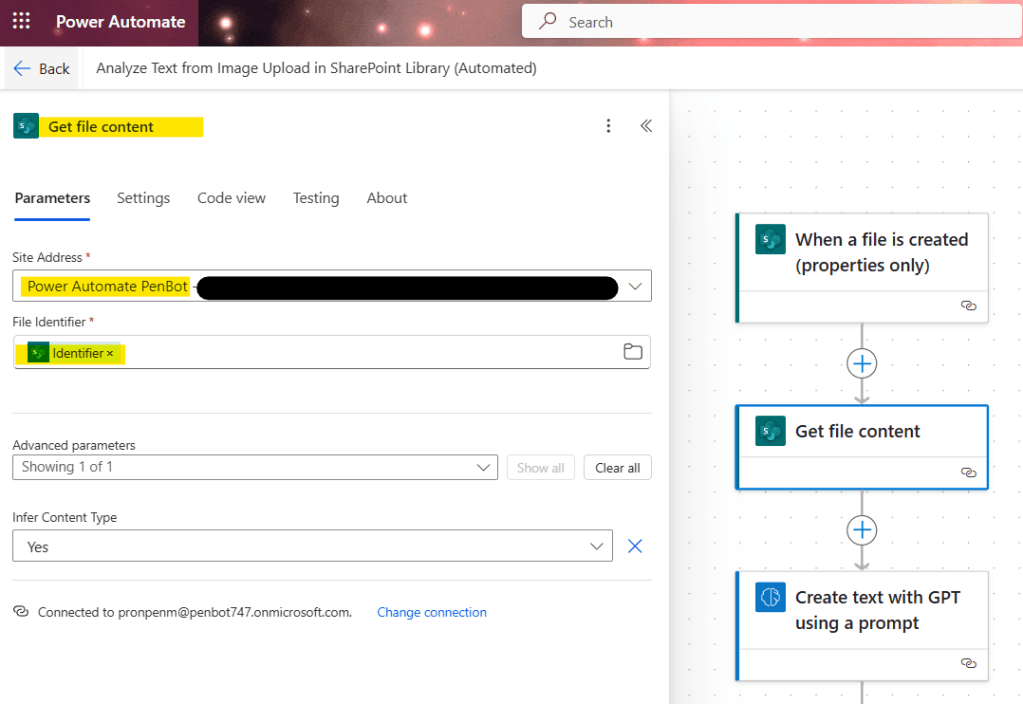Select the Create text with GPT action card

click(862, 610)
